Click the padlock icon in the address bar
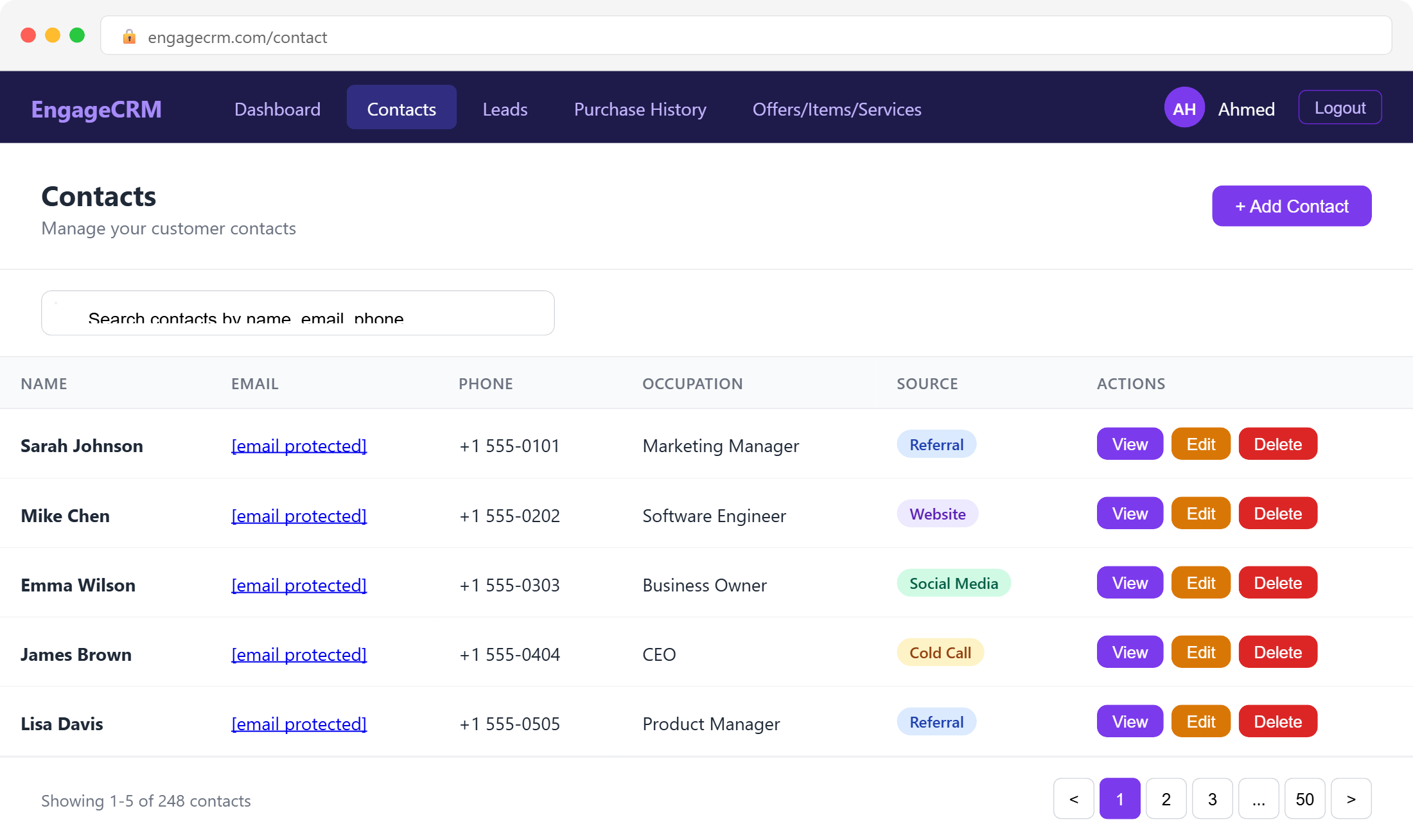 pyautogui.click(x=130, y=37)
